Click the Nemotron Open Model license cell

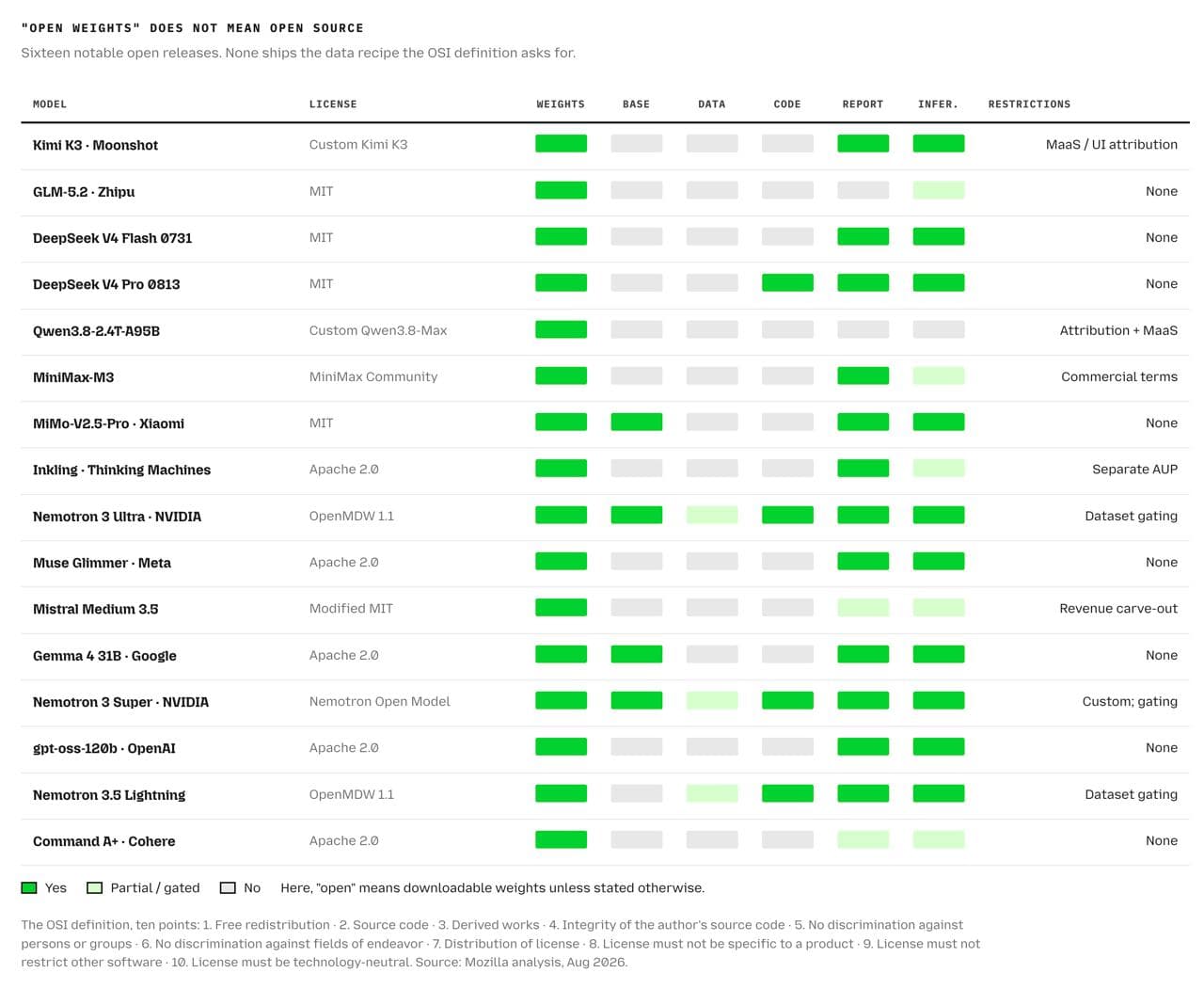(380, 701)
